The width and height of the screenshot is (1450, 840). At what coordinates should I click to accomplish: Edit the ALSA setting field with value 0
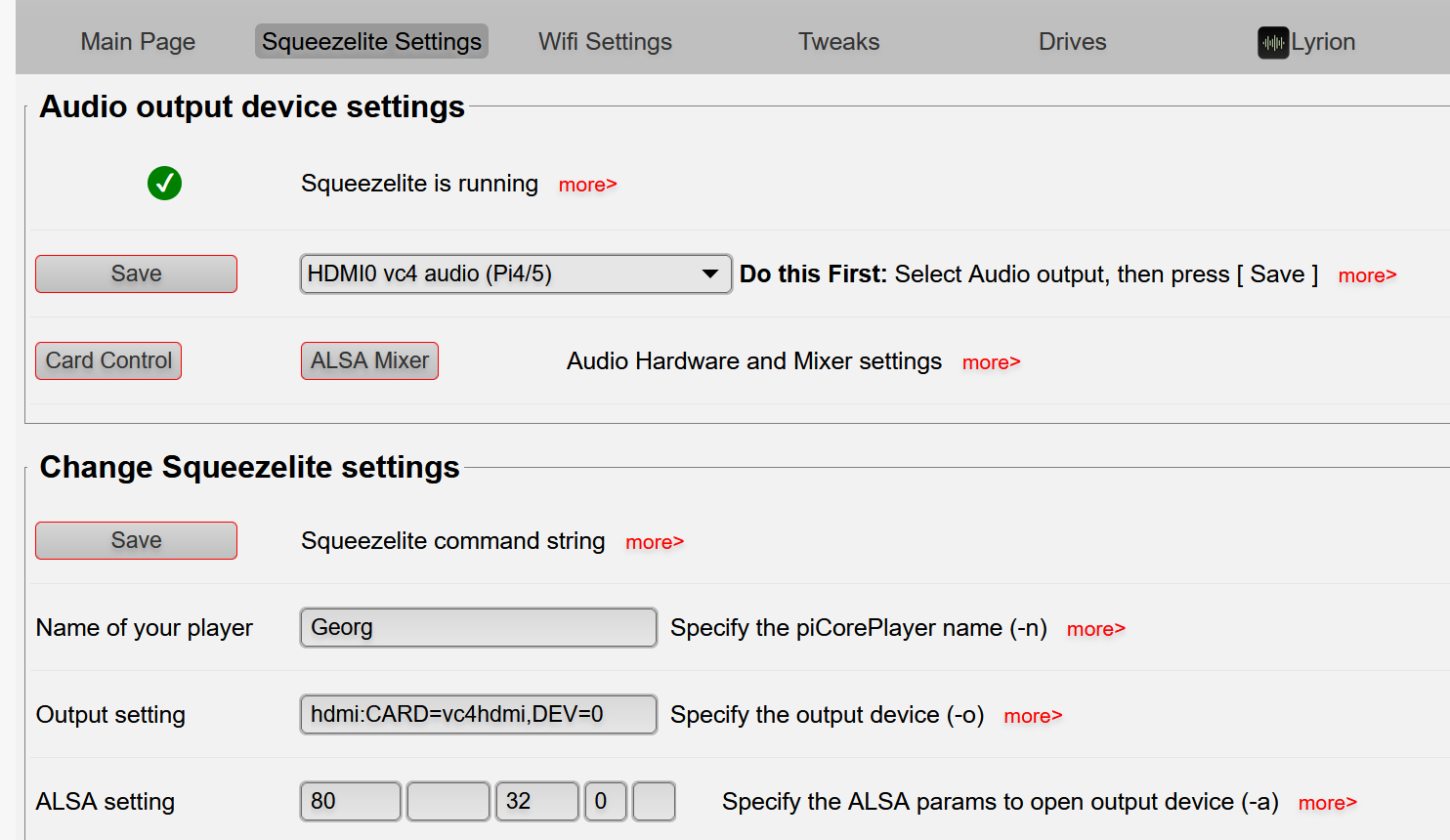pos(606,801)
